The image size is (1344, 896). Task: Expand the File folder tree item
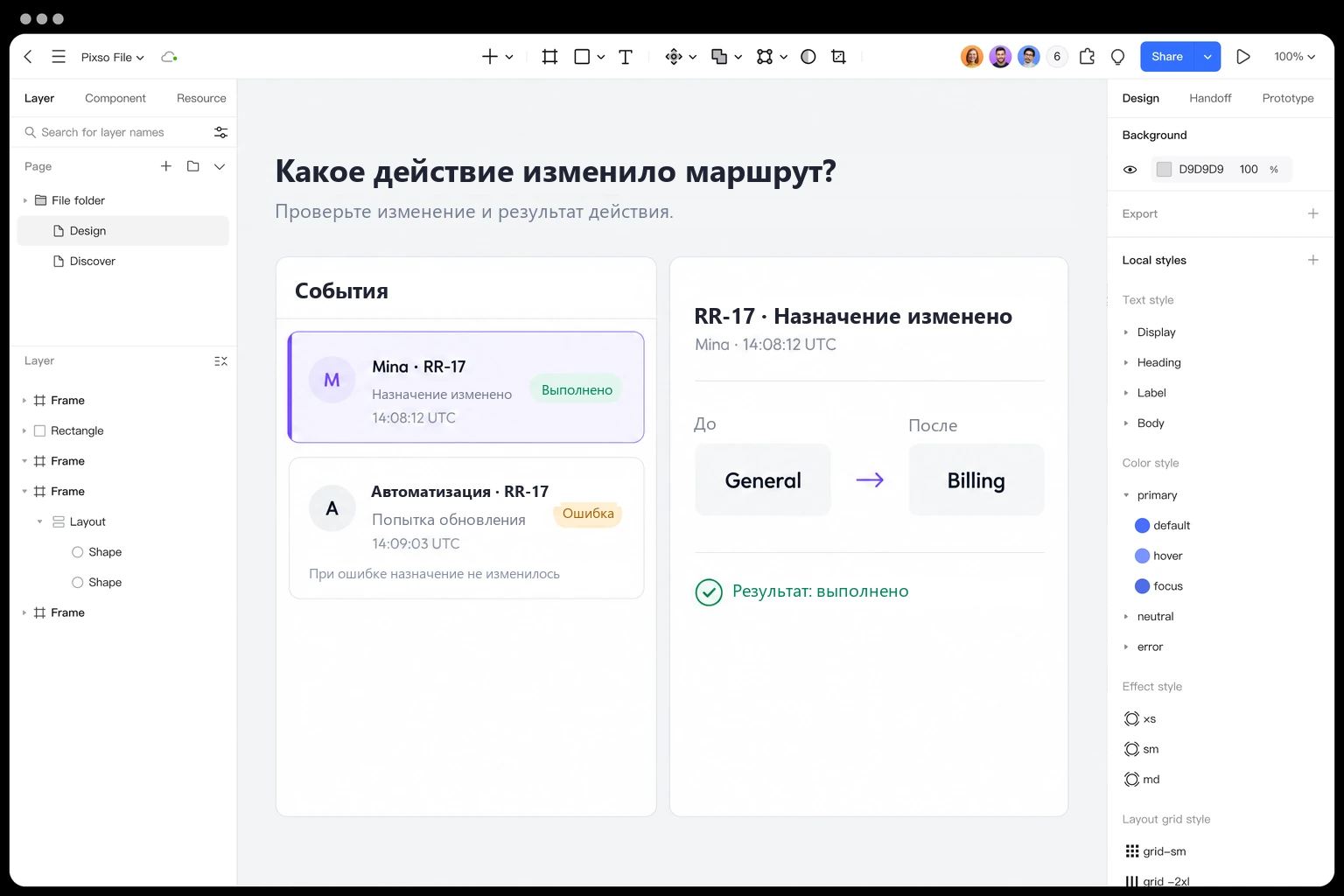click(25, 200)
